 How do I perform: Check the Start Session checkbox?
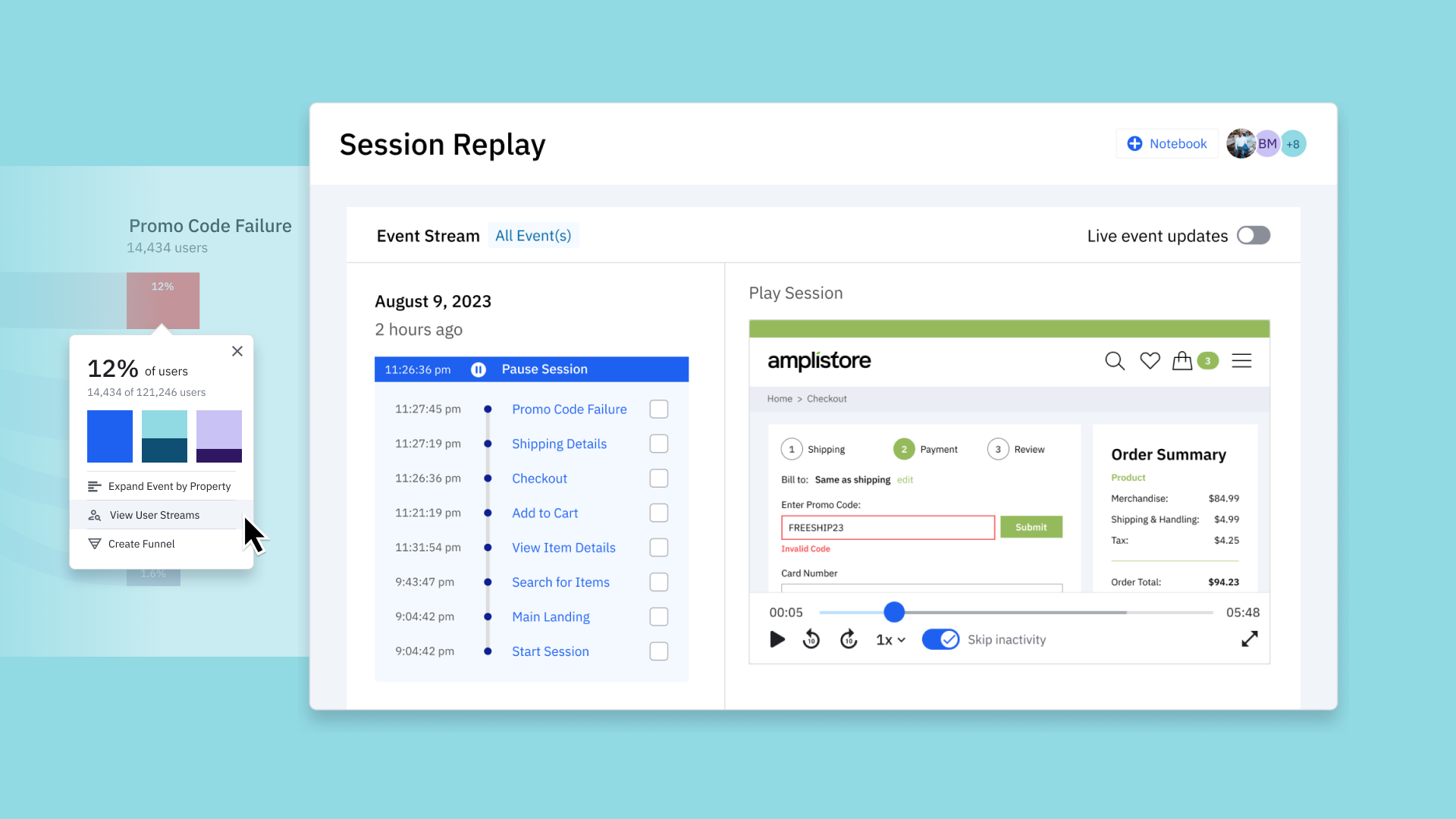[x=659, y=651]
